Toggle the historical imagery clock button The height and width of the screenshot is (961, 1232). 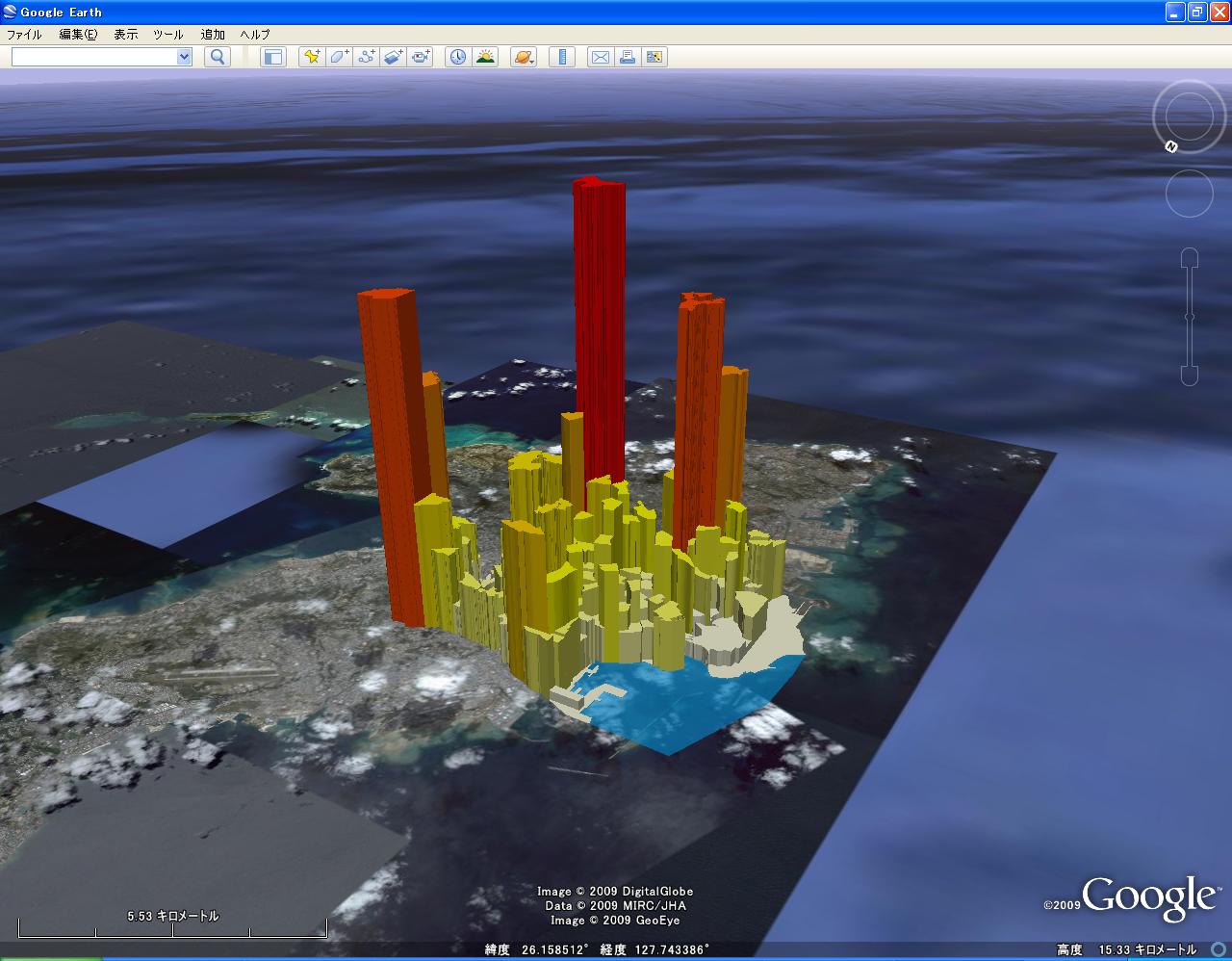pyautogui.click(x=457, y=57)
